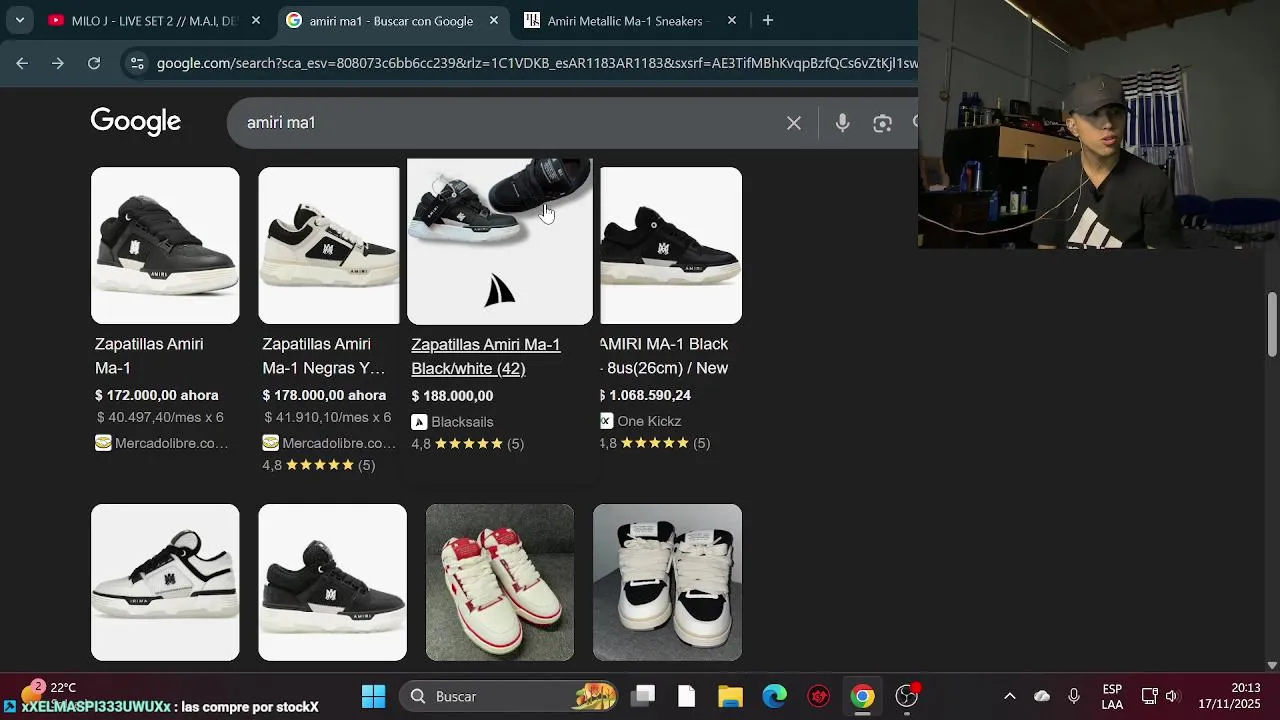Image resolution: width=1280 pixels, height=720 pixels.
Task: View beige and black Amiri Ma-1 Negras image
Action: click(329, 245)
